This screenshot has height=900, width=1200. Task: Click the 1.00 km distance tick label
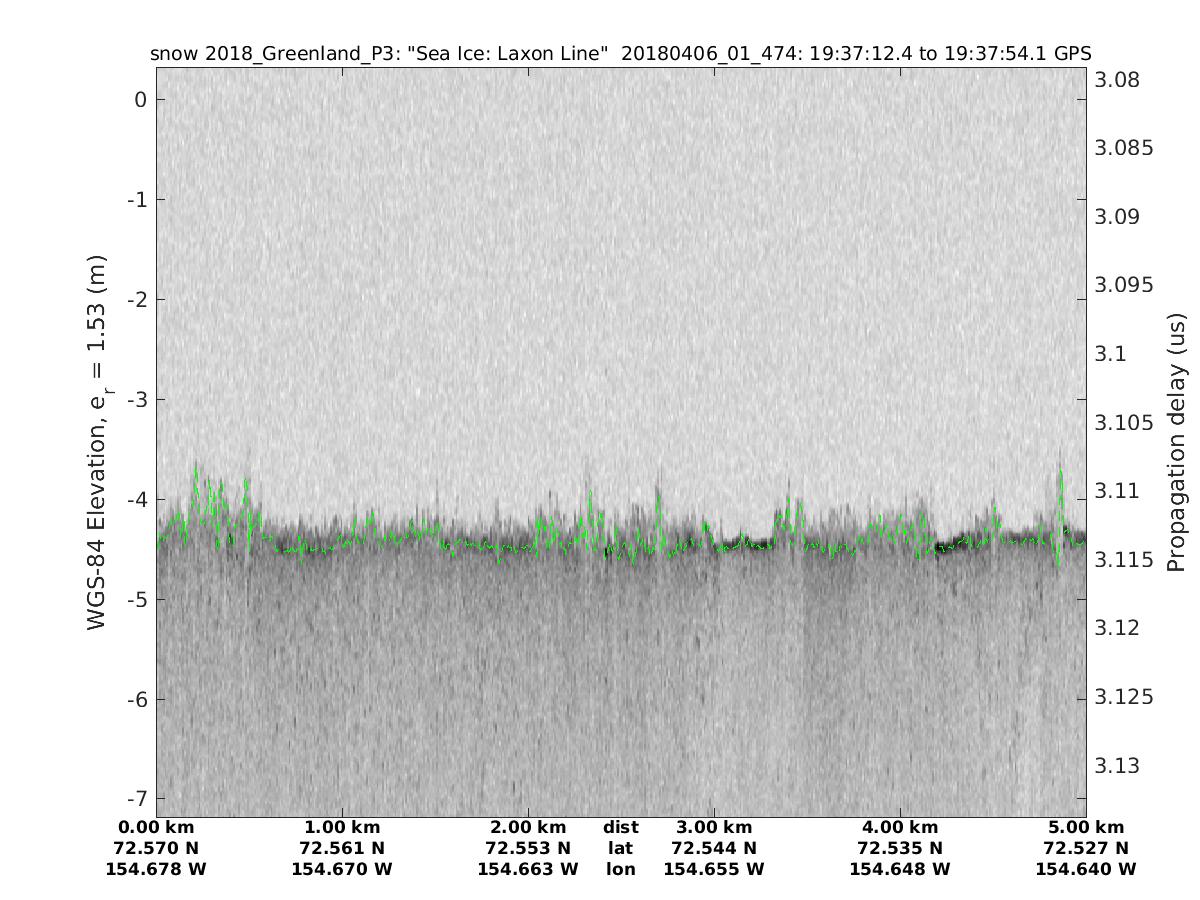pyautogui.click(x=342, y=827)
